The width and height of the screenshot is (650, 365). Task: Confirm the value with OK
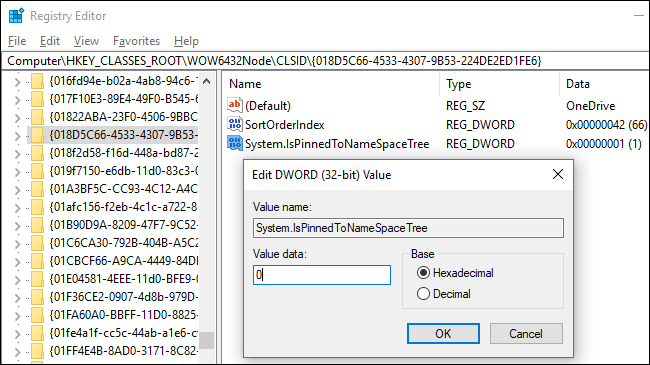(443, 333)
